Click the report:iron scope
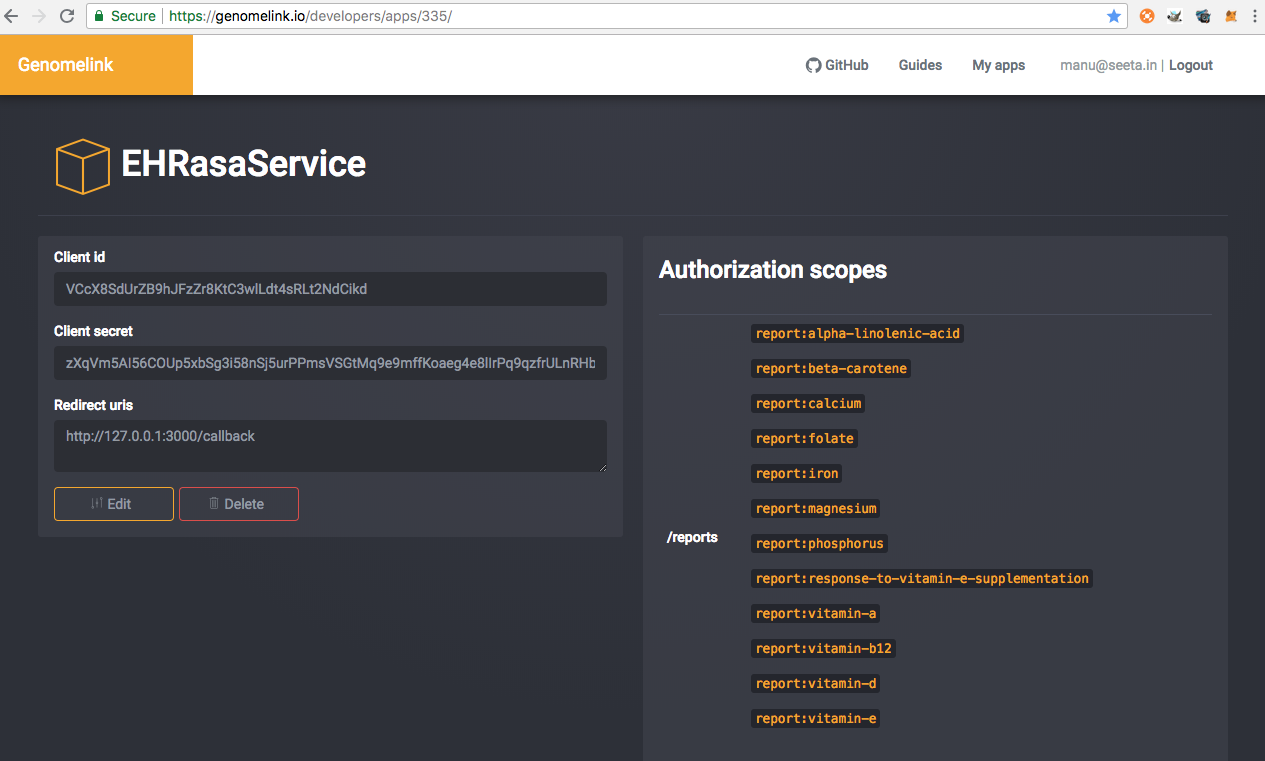 coord(797,474)
